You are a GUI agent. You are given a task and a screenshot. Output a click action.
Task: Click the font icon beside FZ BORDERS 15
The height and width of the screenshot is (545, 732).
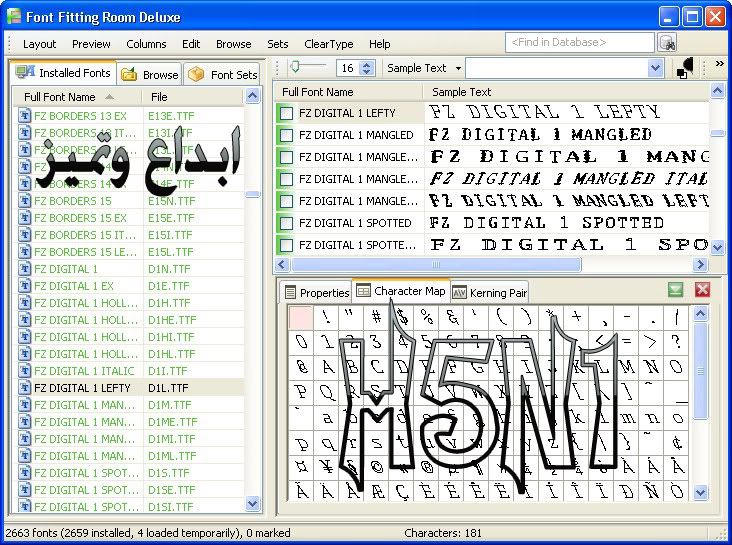click(x=25, y=200)
